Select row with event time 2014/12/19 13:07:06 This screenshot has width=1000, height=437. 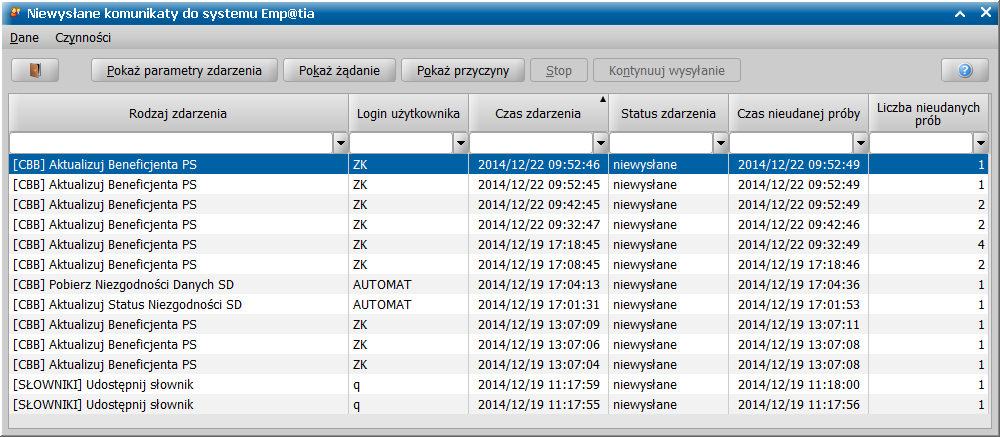(499, 344)
